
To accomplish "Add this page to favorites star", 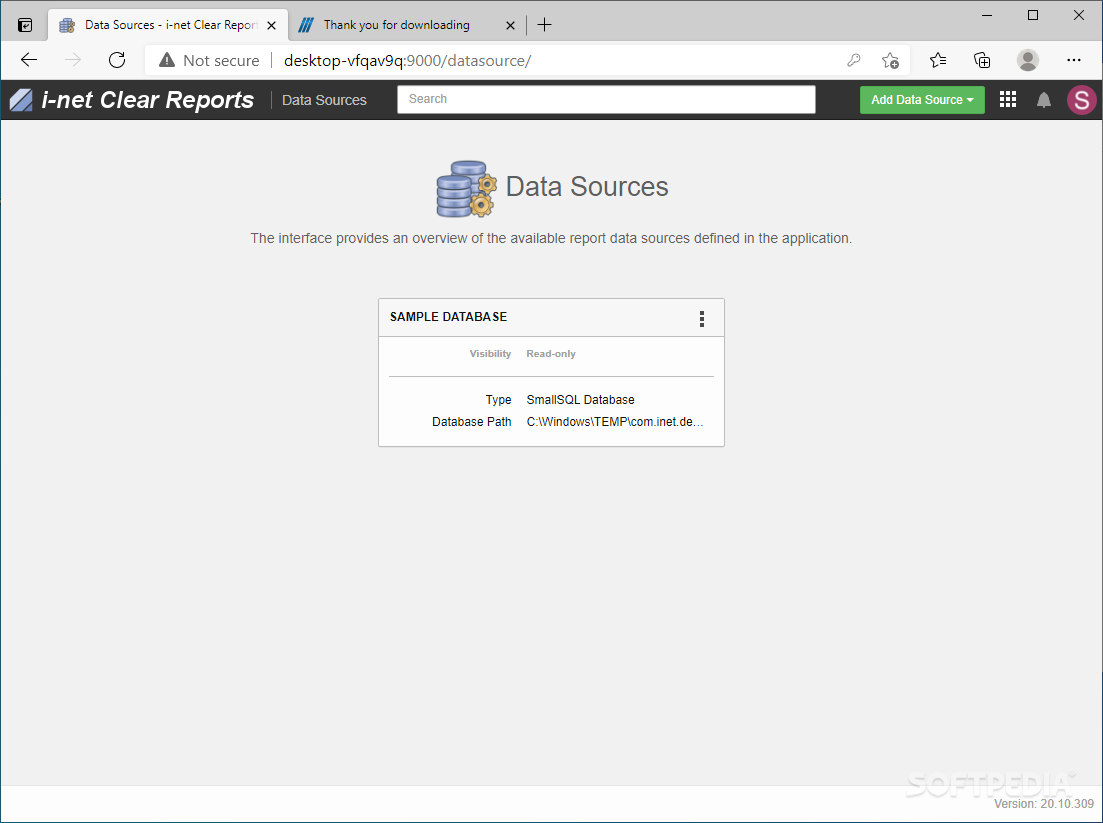I will [890, 60].
